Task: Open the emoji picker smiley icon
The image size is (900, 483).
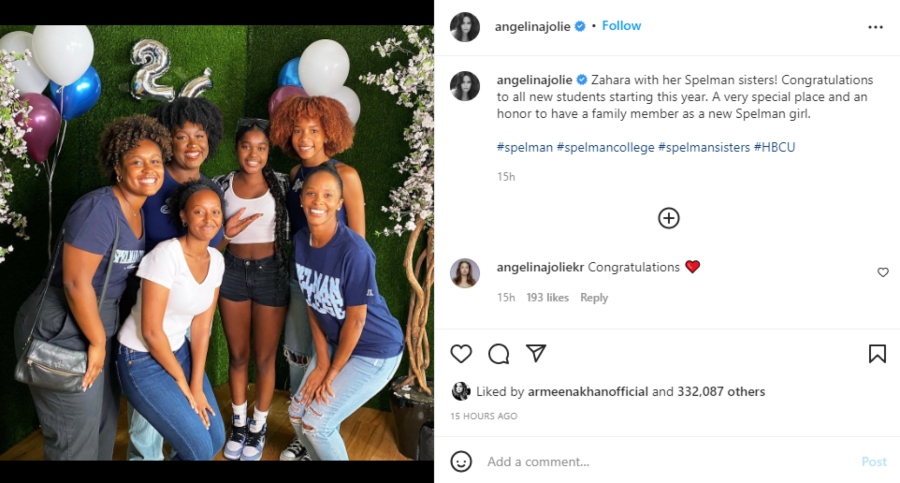Action: (x=461, y=461)
